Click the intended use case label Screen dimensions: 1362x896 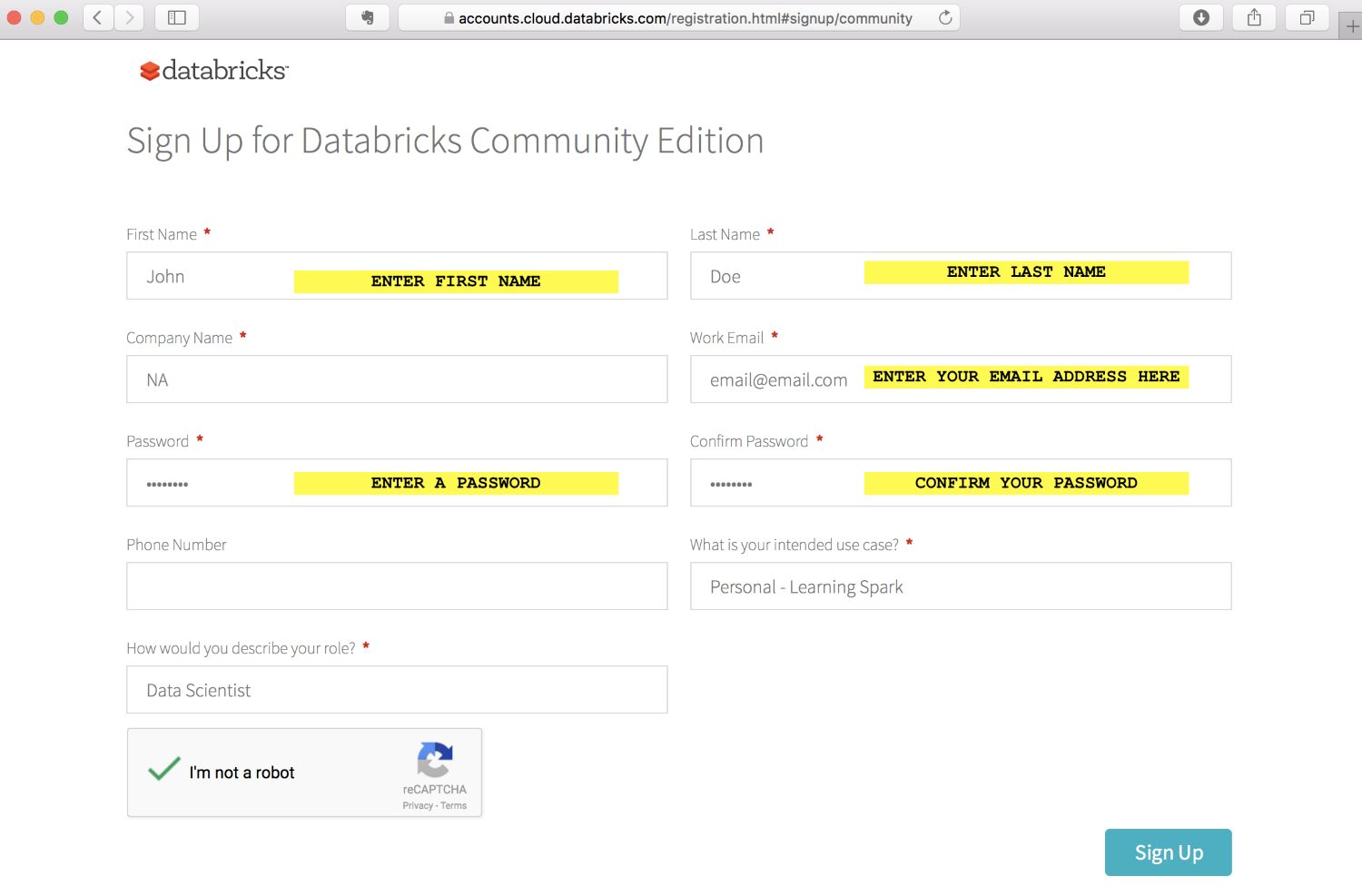794,545
